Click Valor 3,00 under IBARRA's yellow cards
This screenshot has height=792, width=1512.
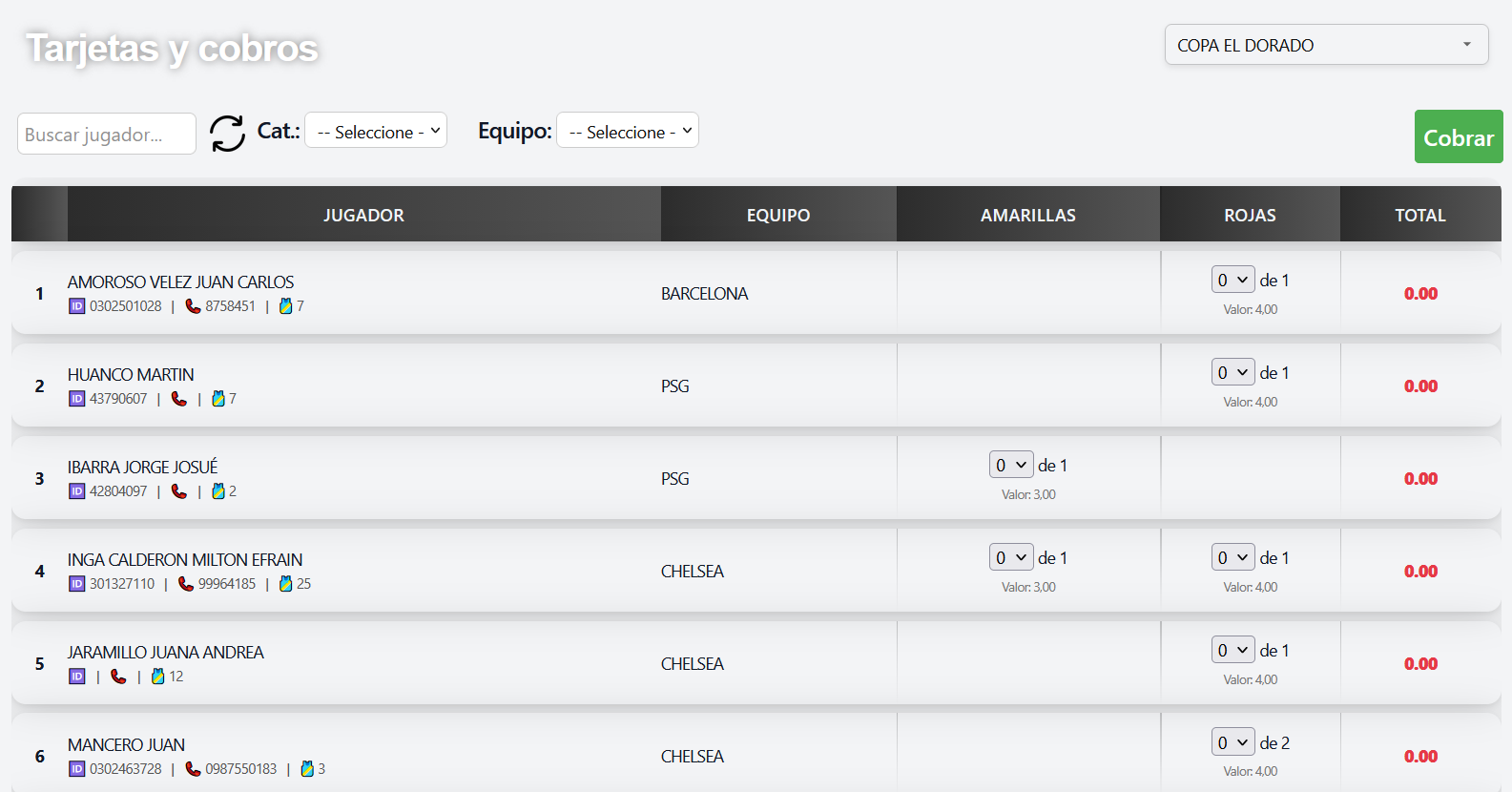[x=1028, y=494]
